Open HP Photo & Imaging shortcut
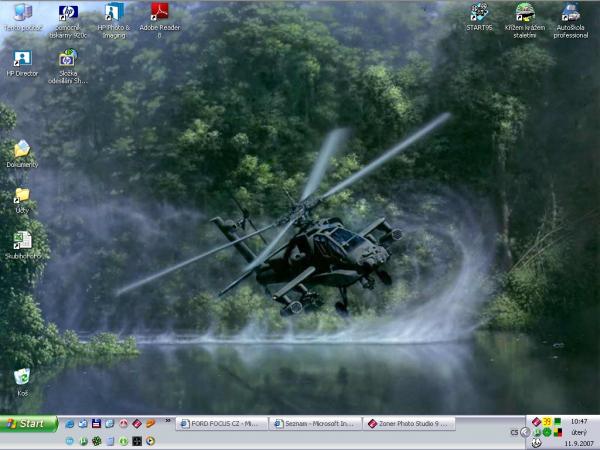 113,13
